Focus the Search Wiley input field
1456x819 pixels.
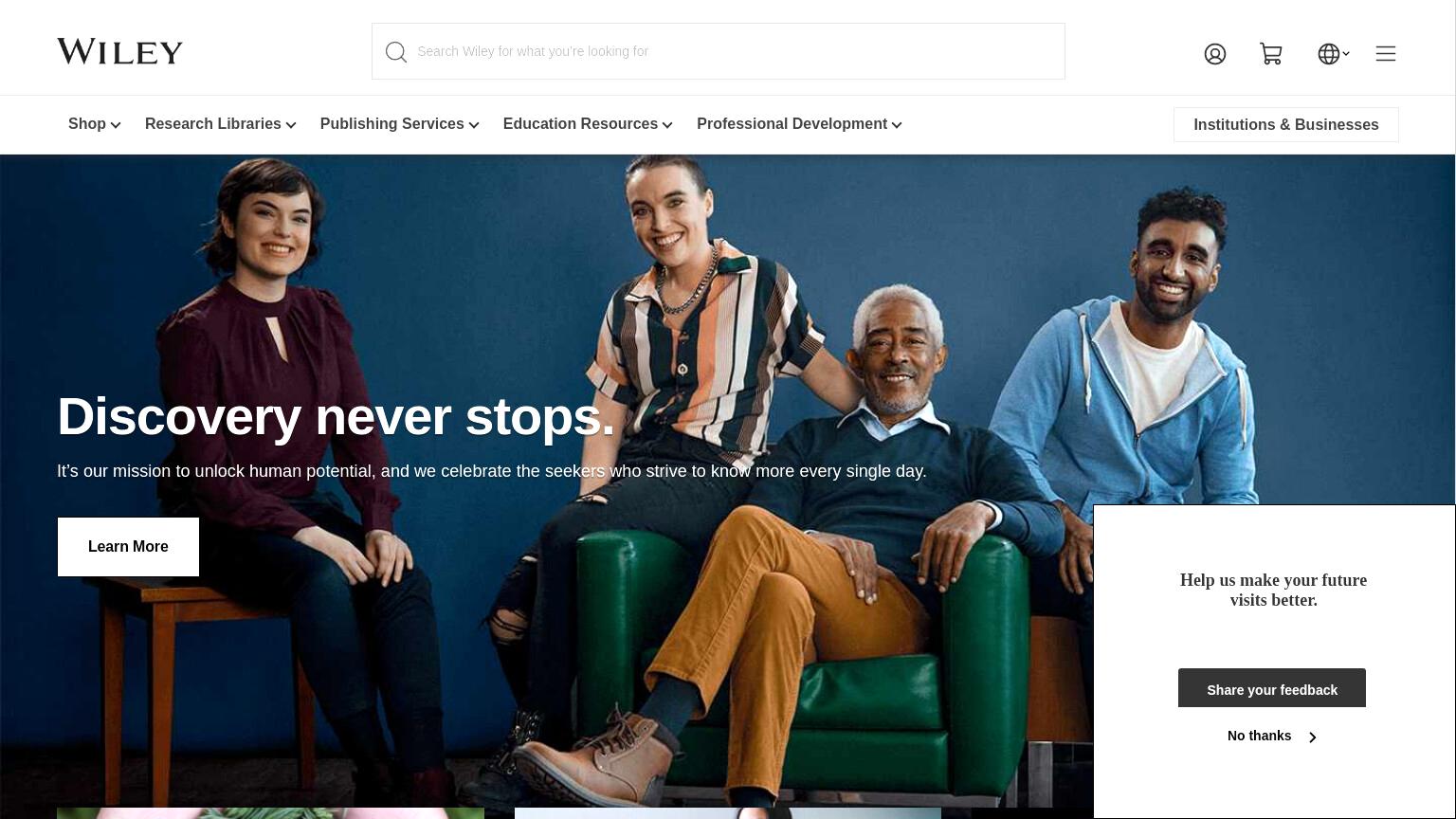[x=719, y=51]
